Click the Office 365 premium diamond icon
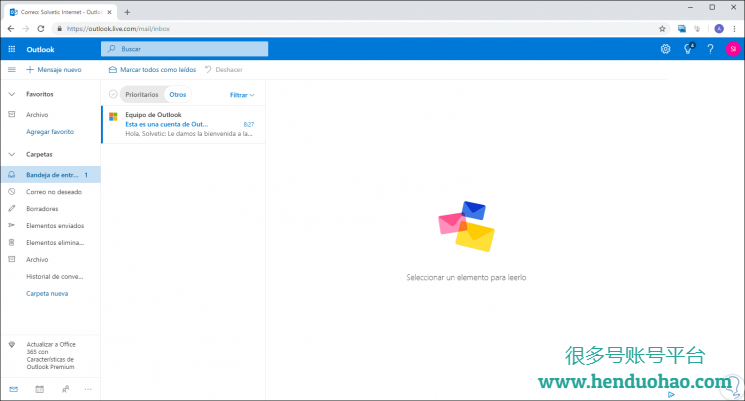The height and width of the screenshot is (401, 745). pyautogui.click(x=12, y=344)
